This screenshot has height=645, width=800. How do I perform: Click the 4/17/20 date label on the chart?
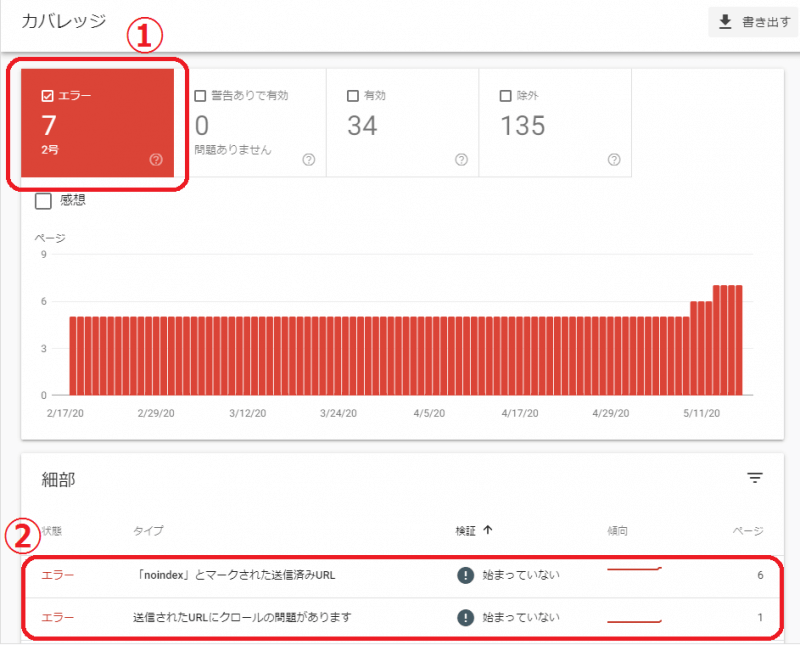(520, 413)
